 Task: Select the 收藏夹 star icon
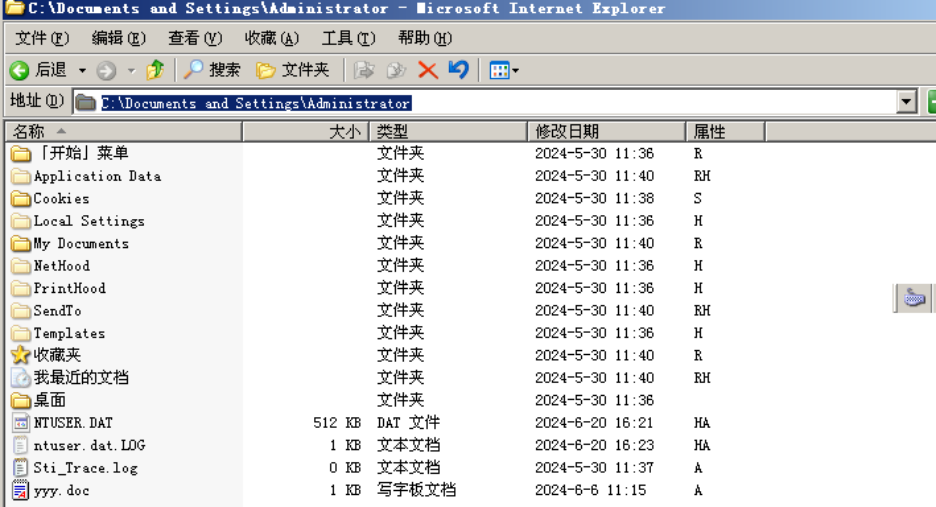(21, 355)
